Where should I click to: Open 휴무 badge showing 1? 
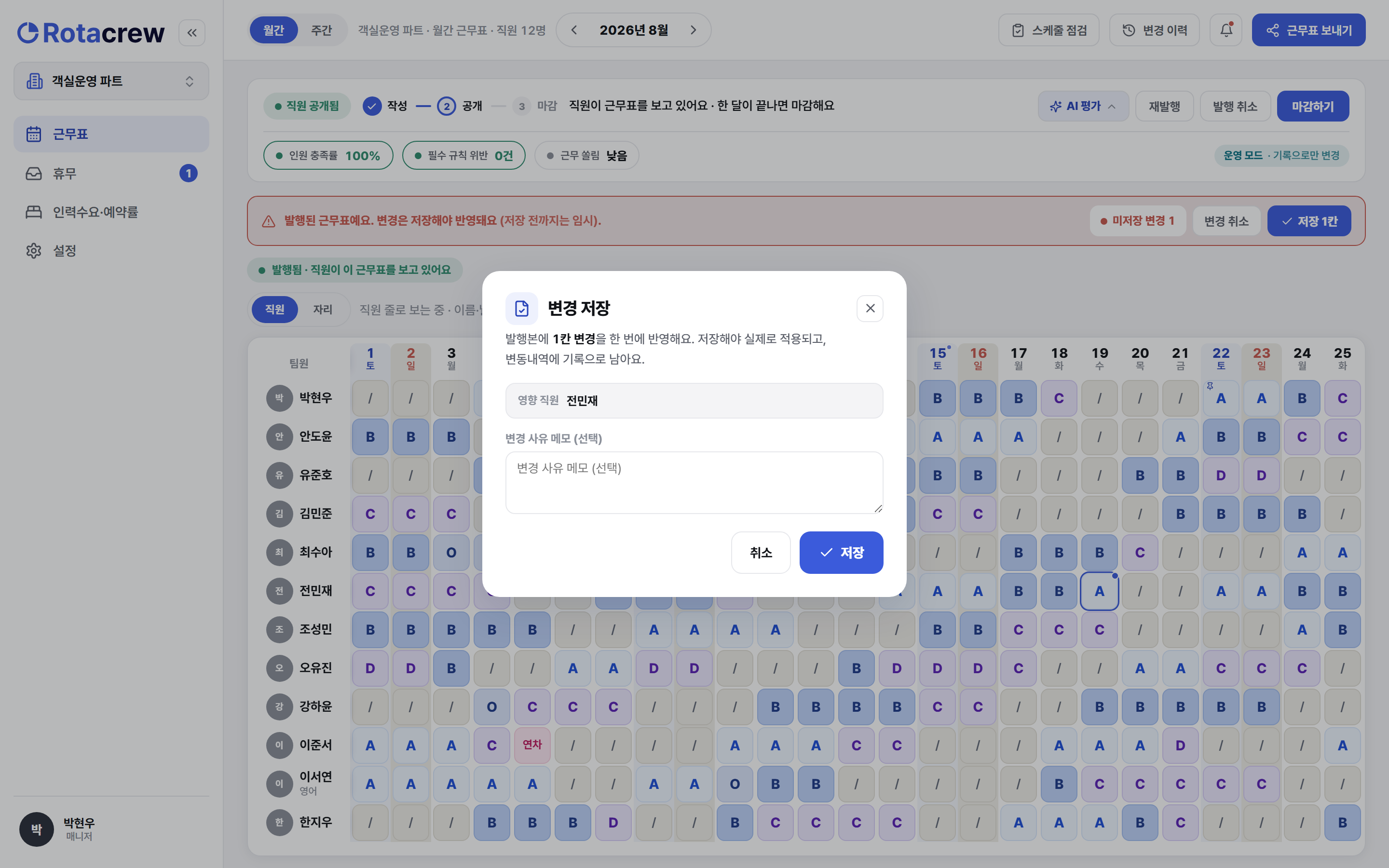[x=188, y=174]
